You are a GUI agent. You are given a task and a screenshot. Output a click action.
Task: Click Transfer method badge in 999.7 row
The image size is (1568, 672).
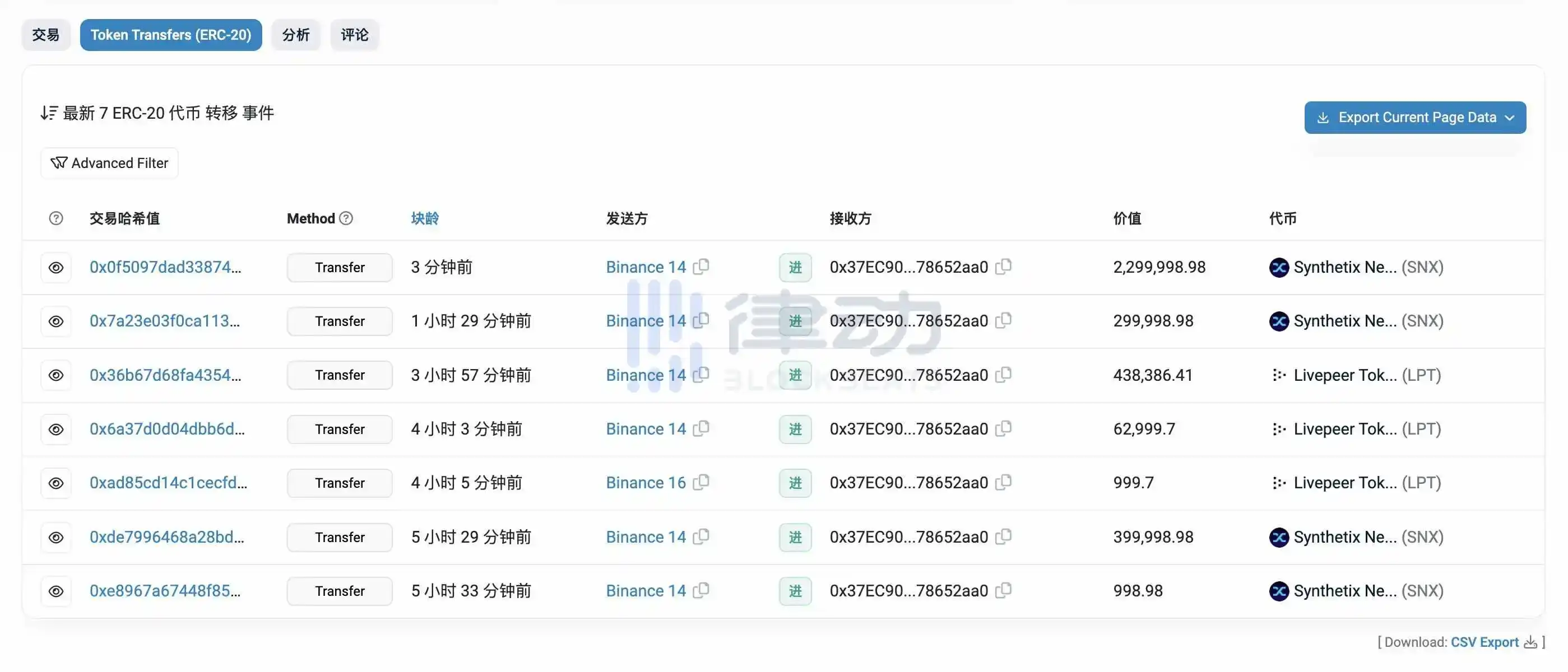click(340, 483)
